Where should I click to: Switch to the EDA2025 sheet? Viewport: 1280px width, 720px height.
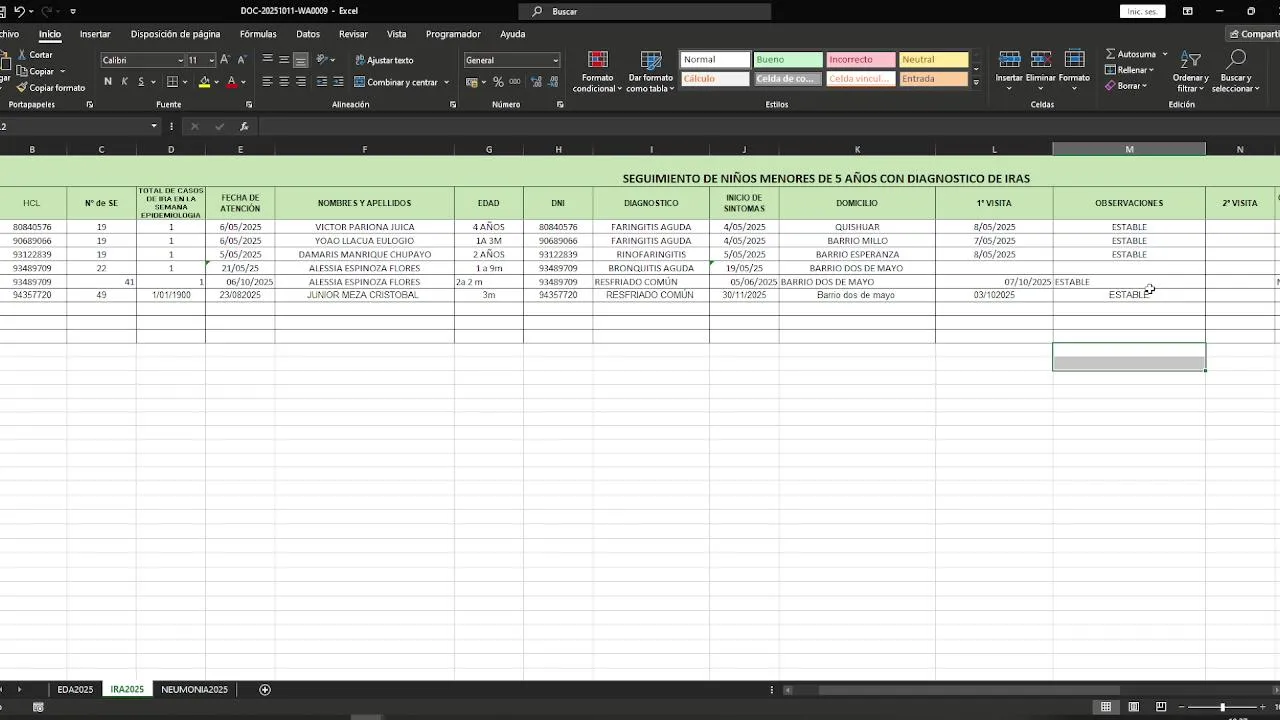(75, 689)
